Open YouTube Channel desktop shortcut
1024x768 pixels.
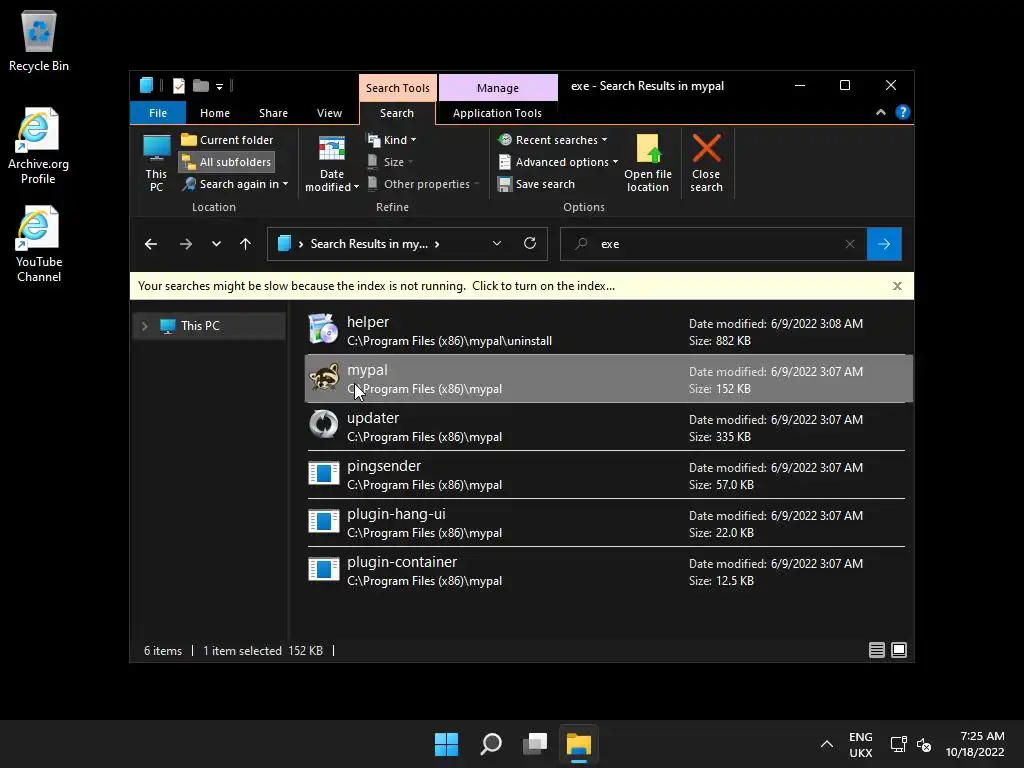[39, 244]
